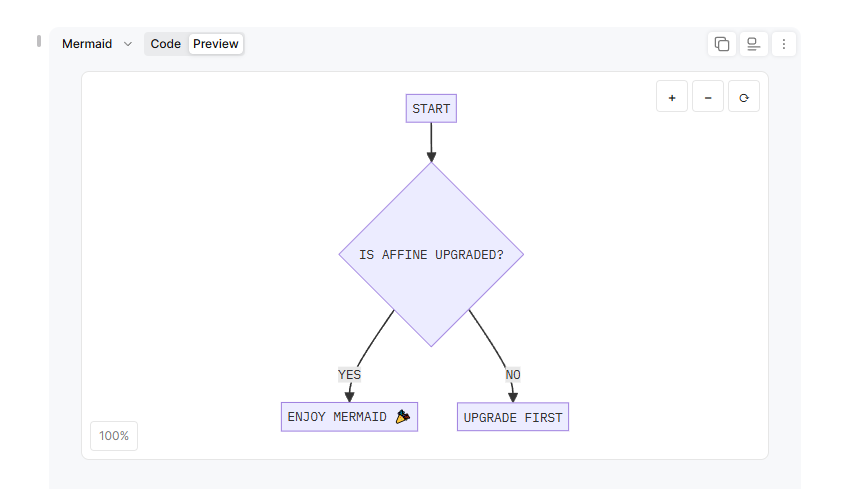The height and width of the screenshot is (489, 863).
Task: Click the caption icon in block toolbar
Action: point(753,44)
